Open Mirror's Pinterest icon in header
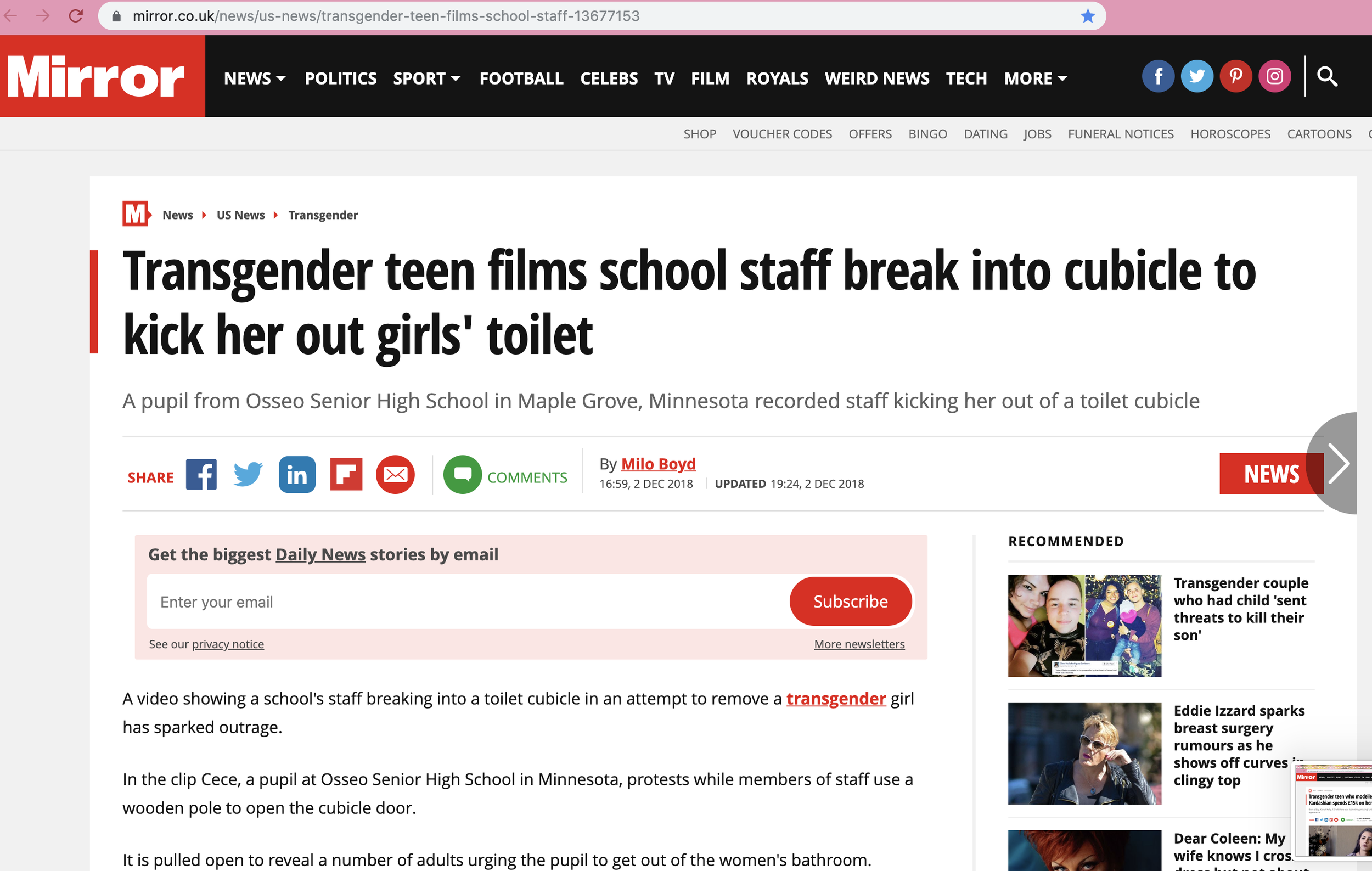1372x871 pixels. pos(1235,76)
